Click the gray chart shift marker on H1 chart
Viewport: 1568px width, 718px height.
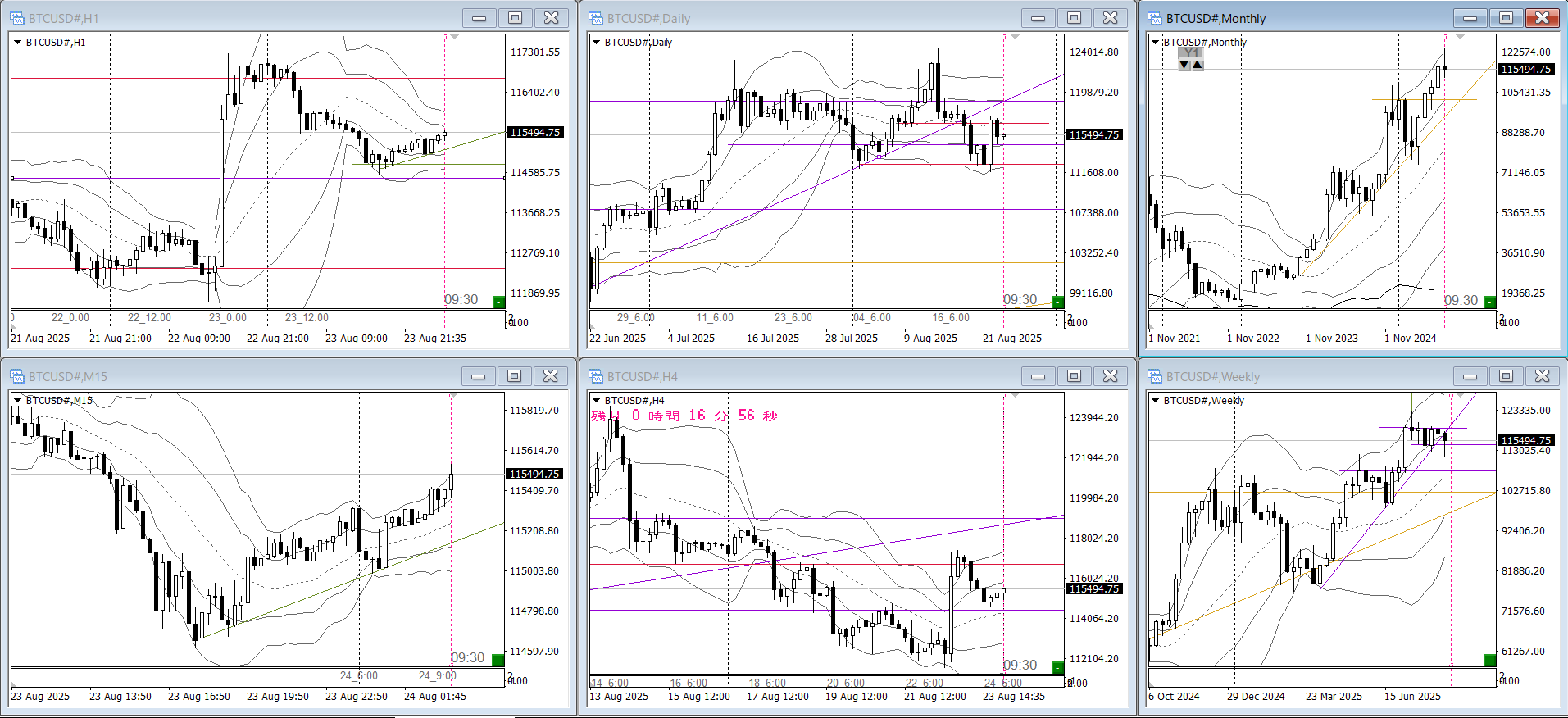coord(454,37)
